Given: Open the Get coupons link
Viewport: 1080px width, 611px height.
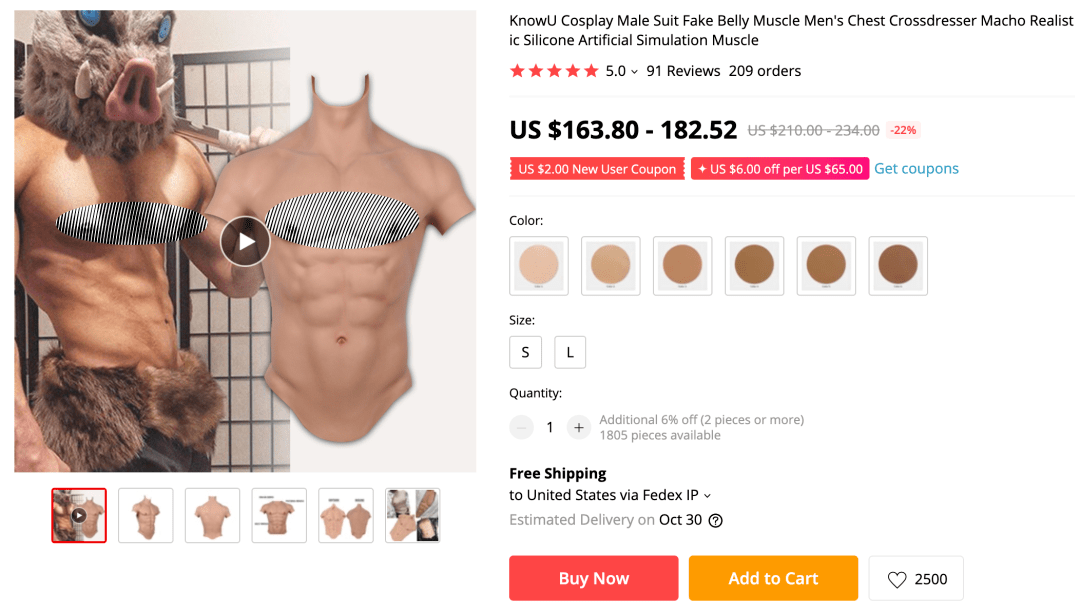Looking at the screenshot, I should click(916, 169).
